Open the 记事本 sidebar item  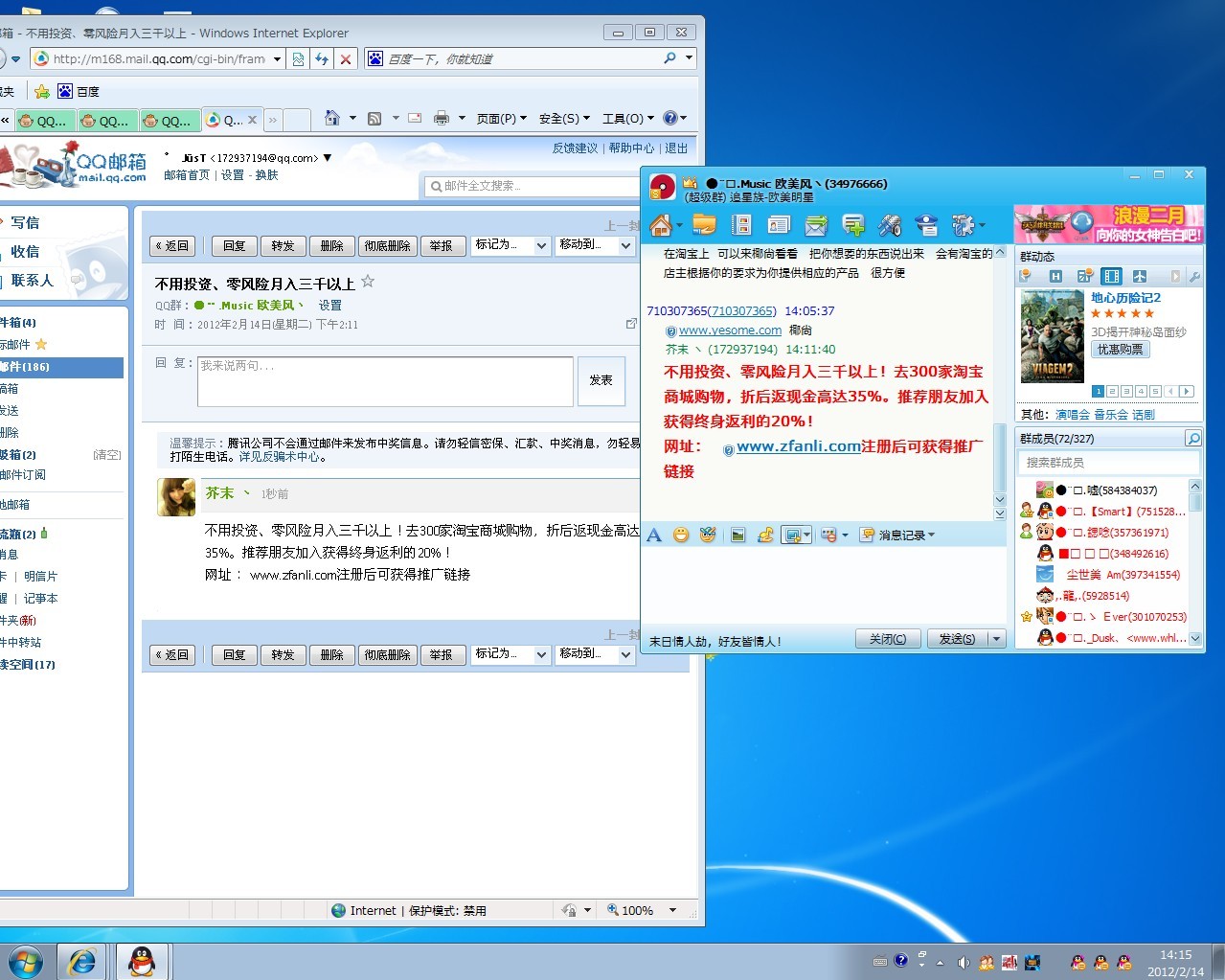[x=41, y=598]
